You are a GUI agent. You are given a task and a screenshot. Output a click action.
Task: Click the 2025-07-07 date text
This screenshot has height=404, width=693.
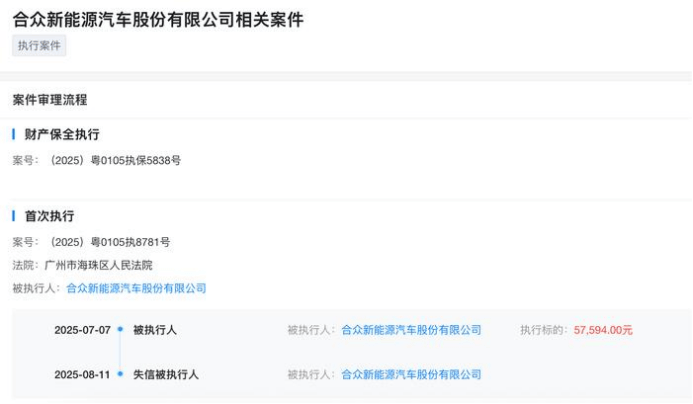(x=82, y=330)
